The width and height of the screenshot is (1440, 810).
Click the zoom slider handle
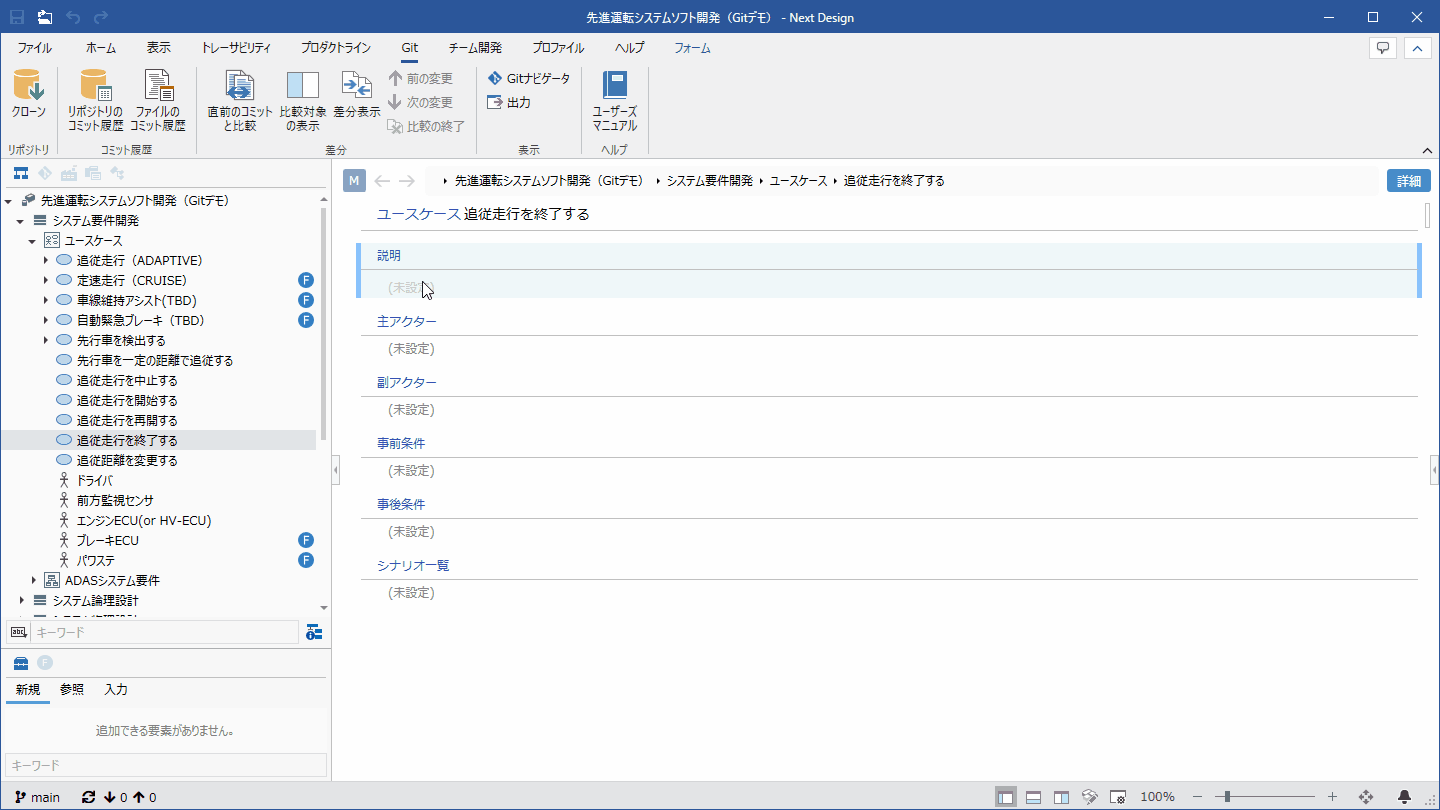pos(1227,797)
